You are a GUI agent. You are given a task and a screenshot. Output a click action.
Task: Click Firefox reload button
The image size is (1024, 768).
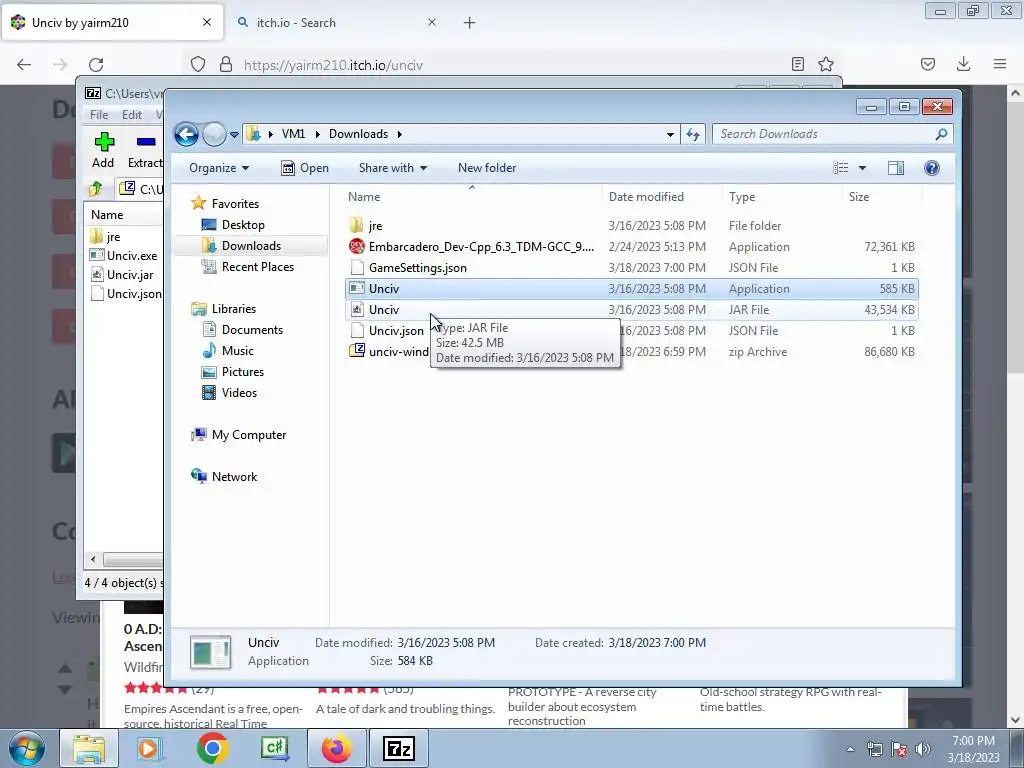pyautogui.click(x=96, y=65)
